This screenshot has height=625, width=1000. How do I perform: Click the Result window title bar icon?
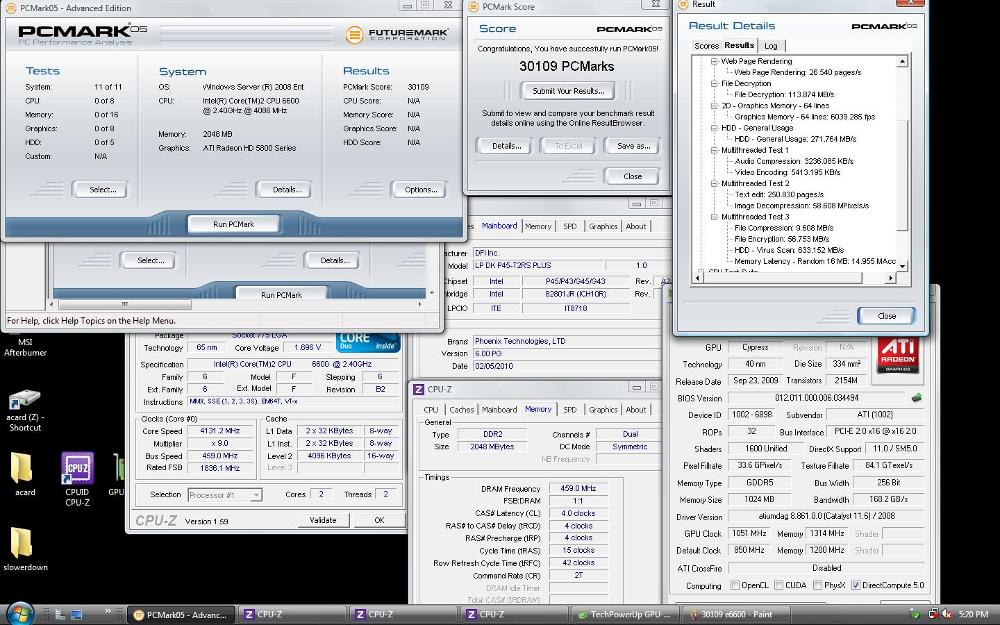682,4
